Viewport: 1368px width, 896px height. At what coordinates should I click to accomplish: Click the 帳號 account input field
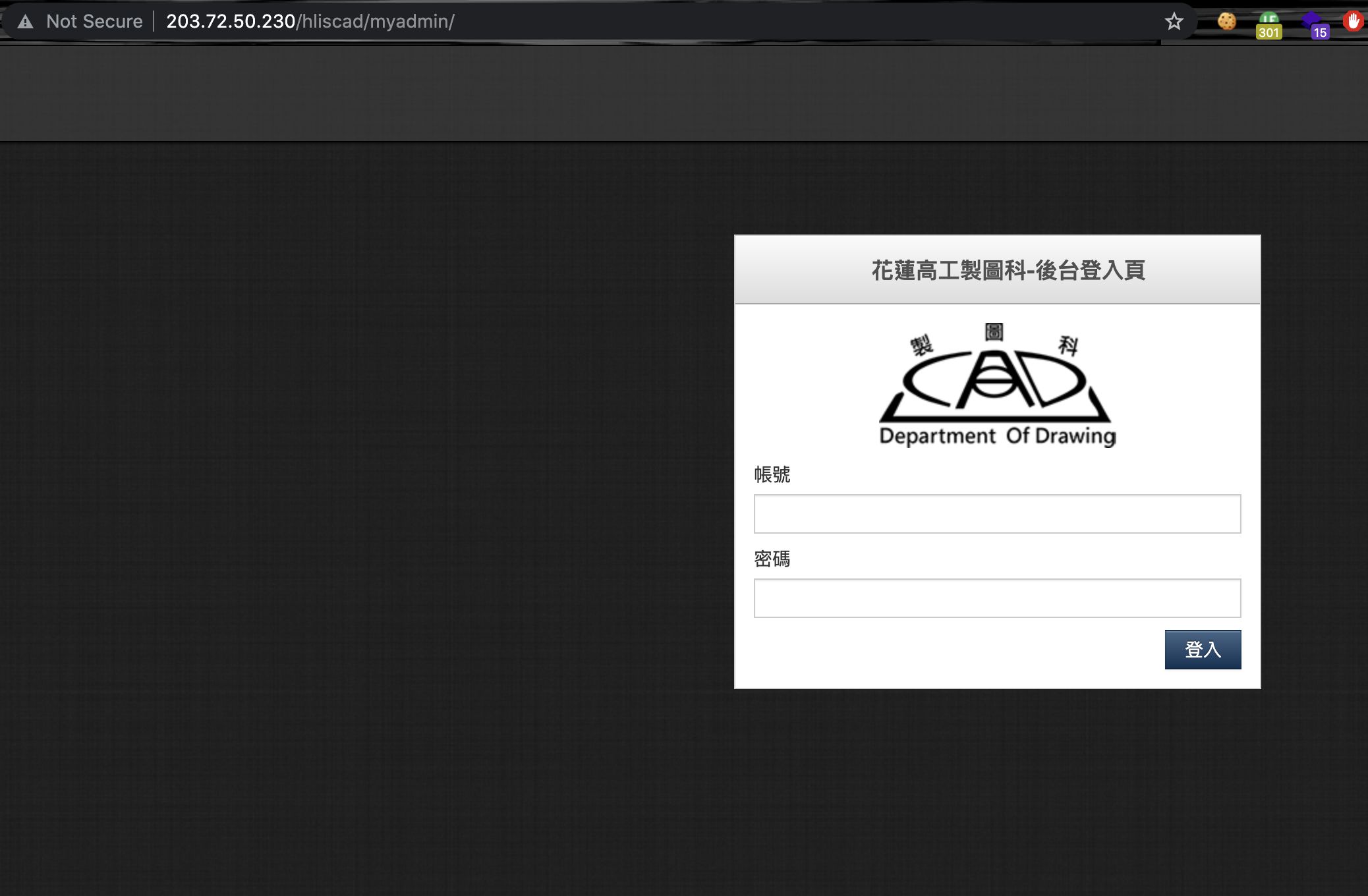(997, 514)
